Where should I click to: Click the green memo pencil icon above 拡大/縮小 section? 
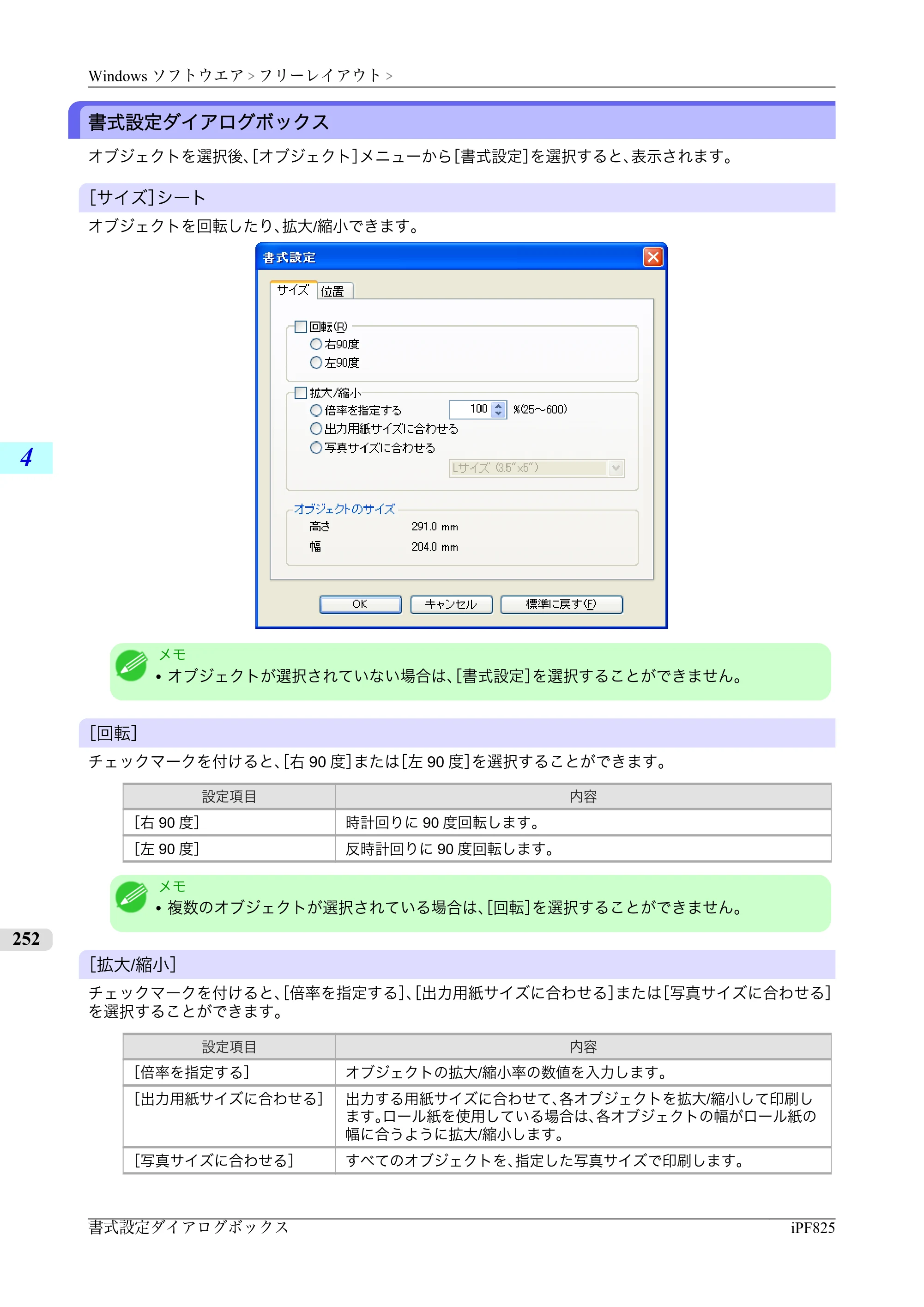(132, 897)
